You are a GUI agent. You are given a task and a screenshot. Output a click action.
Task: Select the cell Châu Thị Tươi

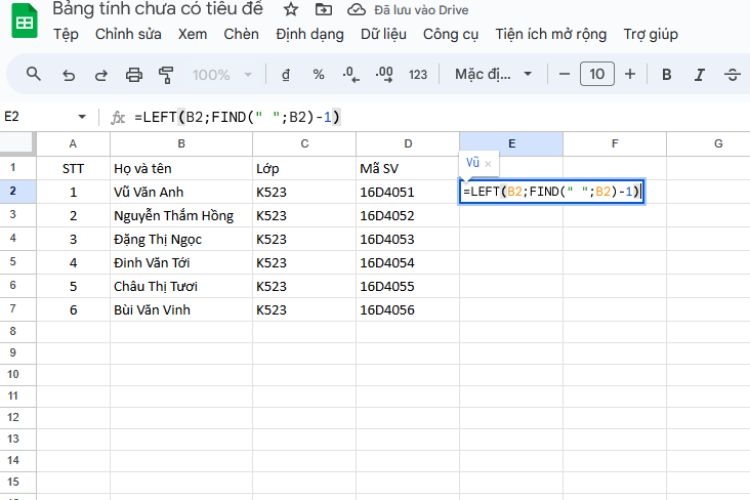(x=181, y=286)
